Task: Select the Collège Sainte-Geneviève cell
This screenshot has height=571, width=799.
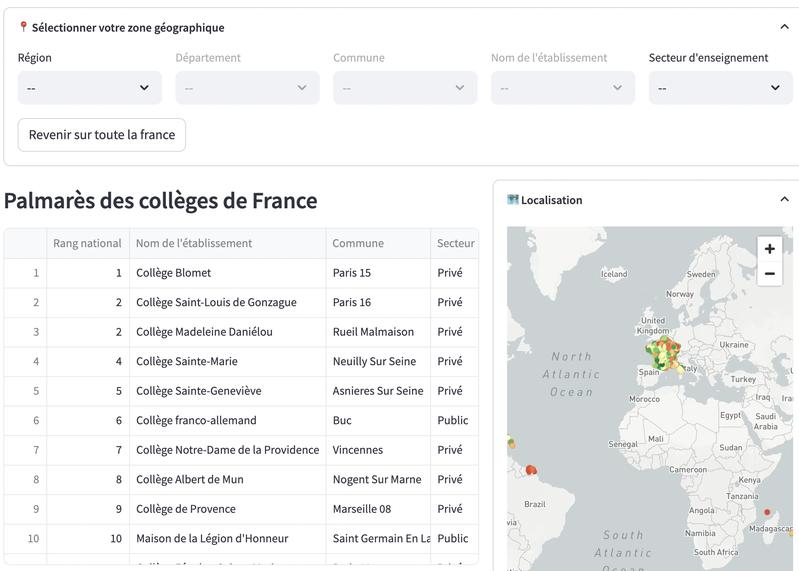Action: pos(227,391)
